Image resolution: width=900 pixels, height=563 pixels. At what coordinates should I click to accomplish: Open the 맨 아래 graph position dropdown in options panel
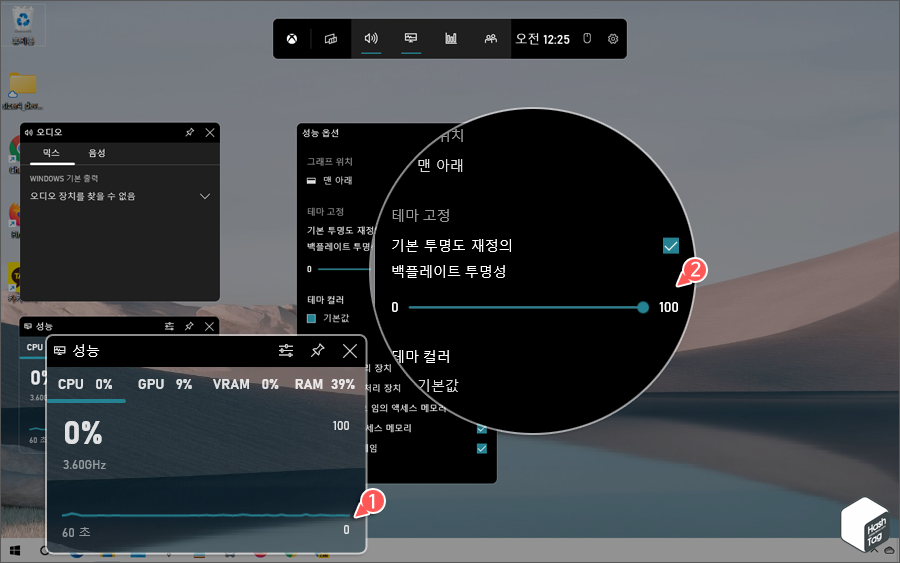pos(330,180)
